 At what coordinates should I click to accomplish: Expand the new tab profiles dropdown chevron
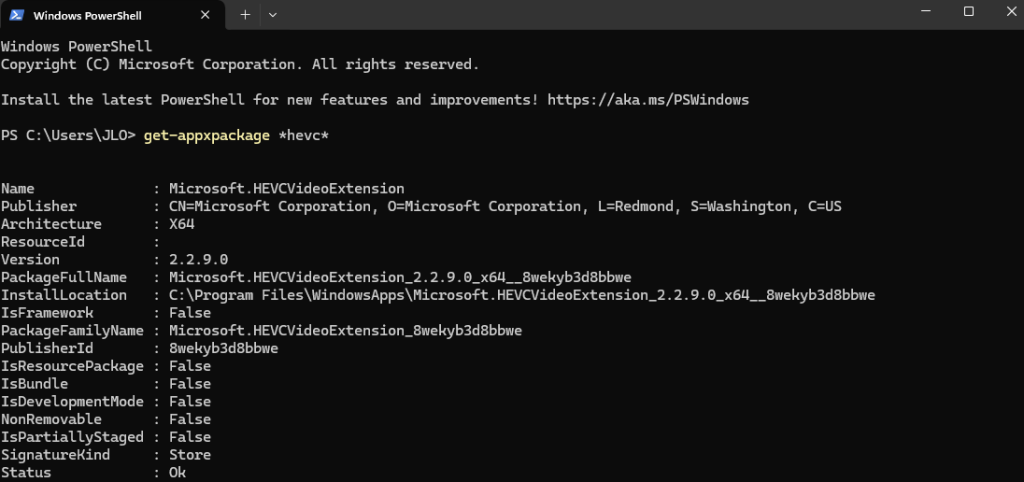pyautogui.click(x=273, y=14)
